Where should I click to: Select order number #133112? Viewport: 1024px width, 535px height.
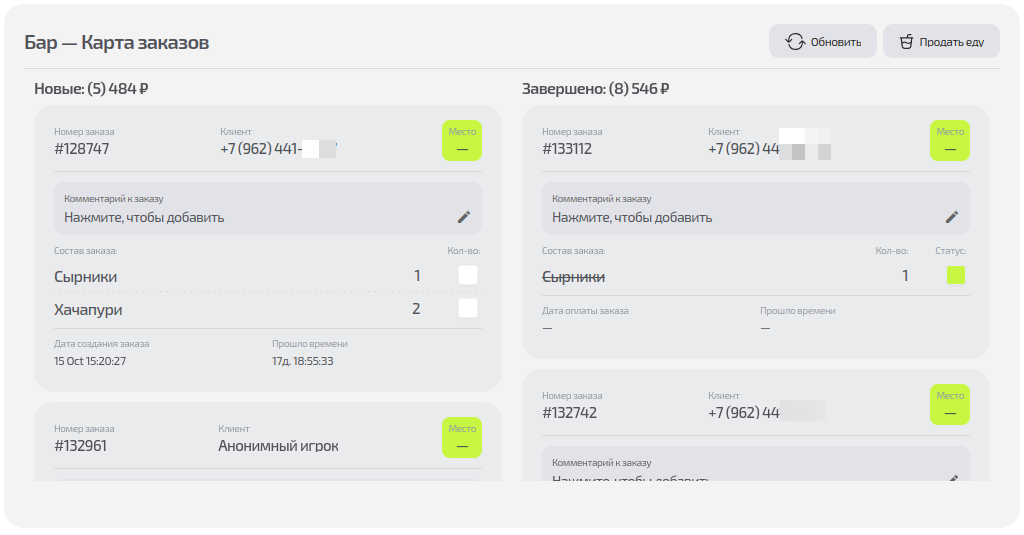coord(567,149)
